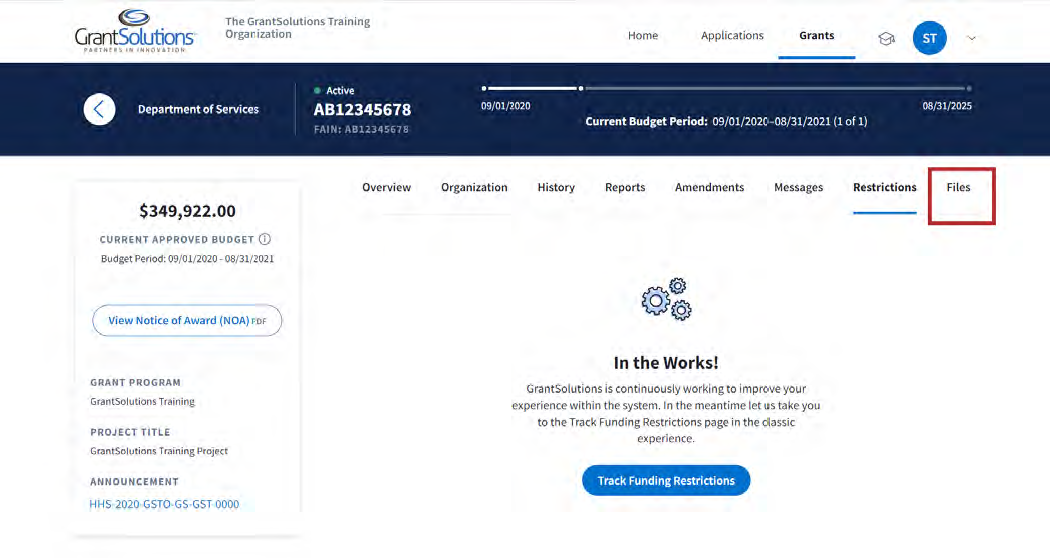Open the Organization tab
This screenshot has width=1050, height=558.
click(x=474, y=188)
